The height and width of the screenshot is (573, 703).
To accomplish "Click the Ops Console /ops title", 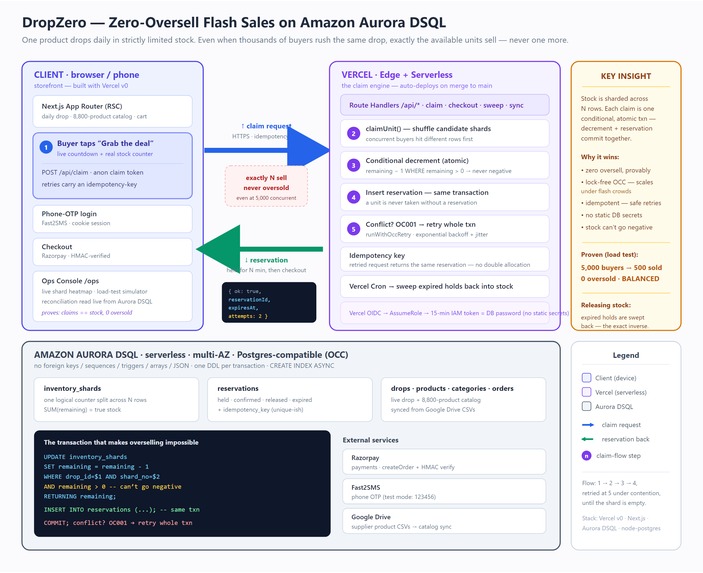I will [70, 281].
